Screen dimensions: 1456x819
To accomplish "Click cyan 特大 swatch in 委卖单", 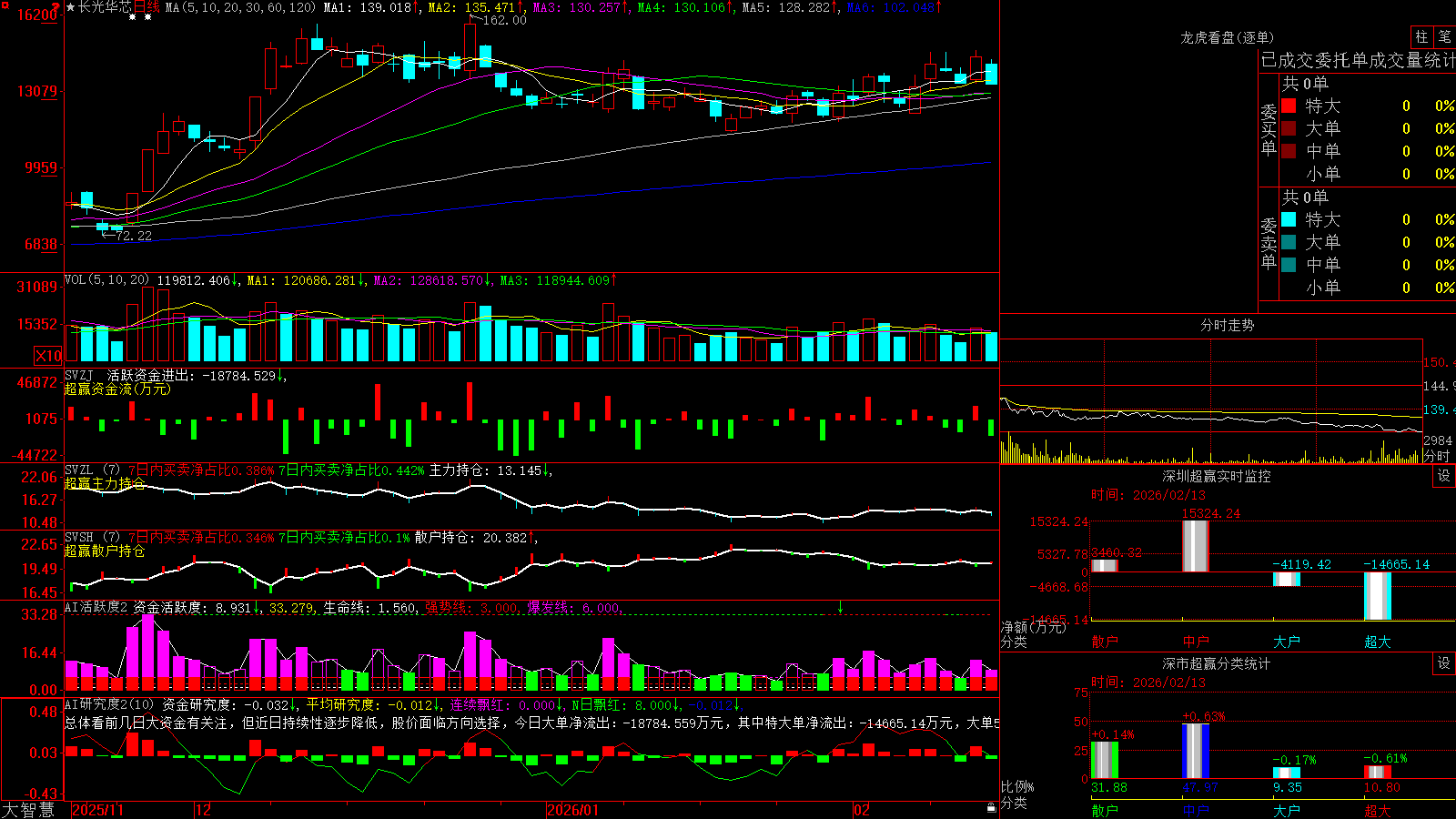I will point(1289,219).
